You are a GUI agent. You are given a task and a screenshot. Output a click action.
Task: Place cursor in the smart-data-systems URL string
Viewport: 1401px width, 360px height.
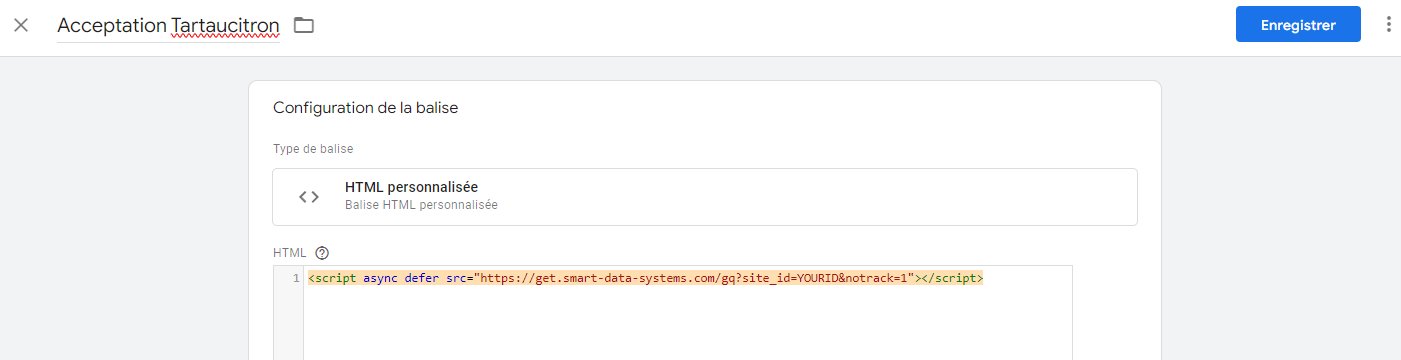695,278
